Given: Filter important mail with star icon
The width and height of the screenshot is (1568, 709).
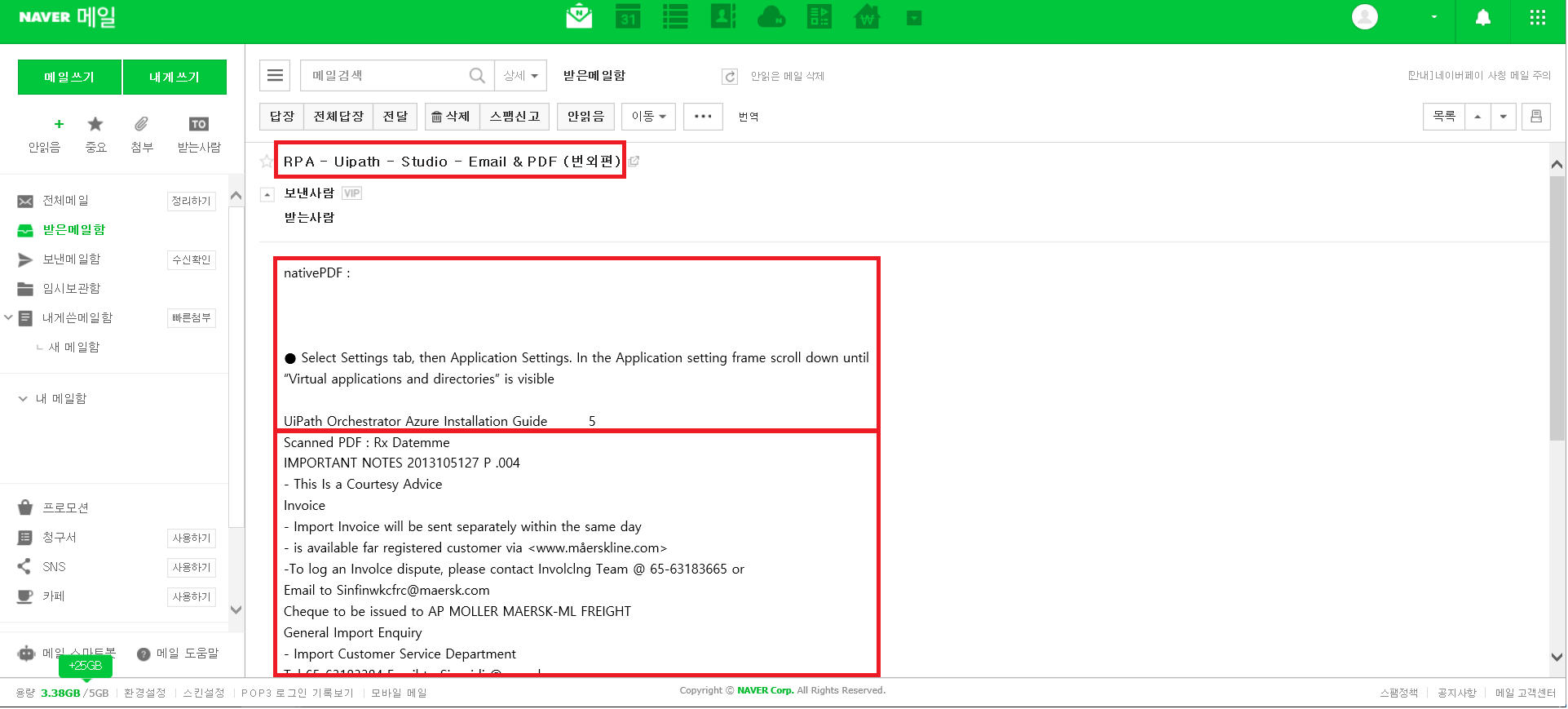Looking at the screenshot, I should click(95, 135).
